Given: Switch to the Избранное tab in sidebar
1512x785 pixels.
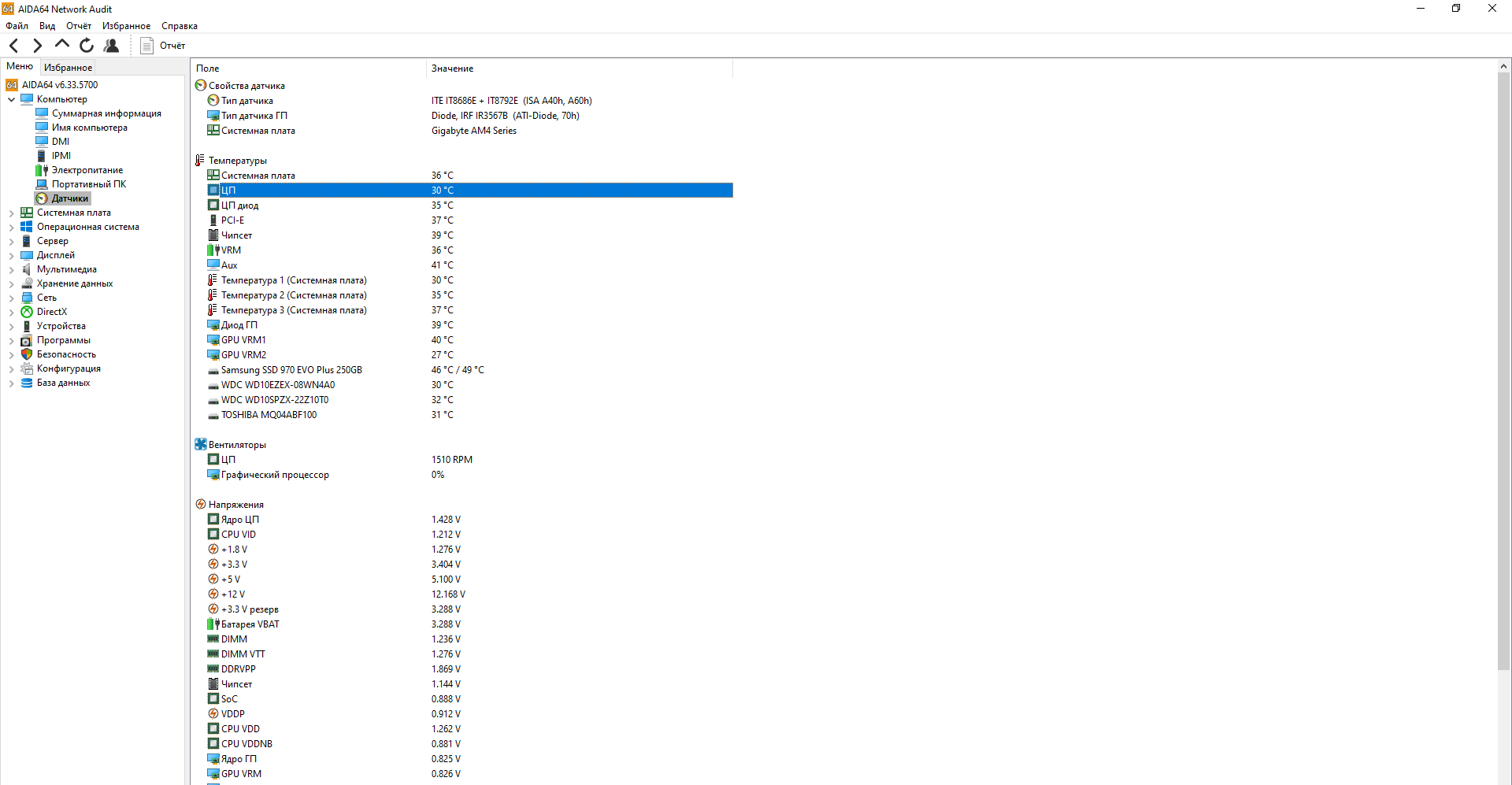Looking at the screenshot, I should [x=68, y=68].
